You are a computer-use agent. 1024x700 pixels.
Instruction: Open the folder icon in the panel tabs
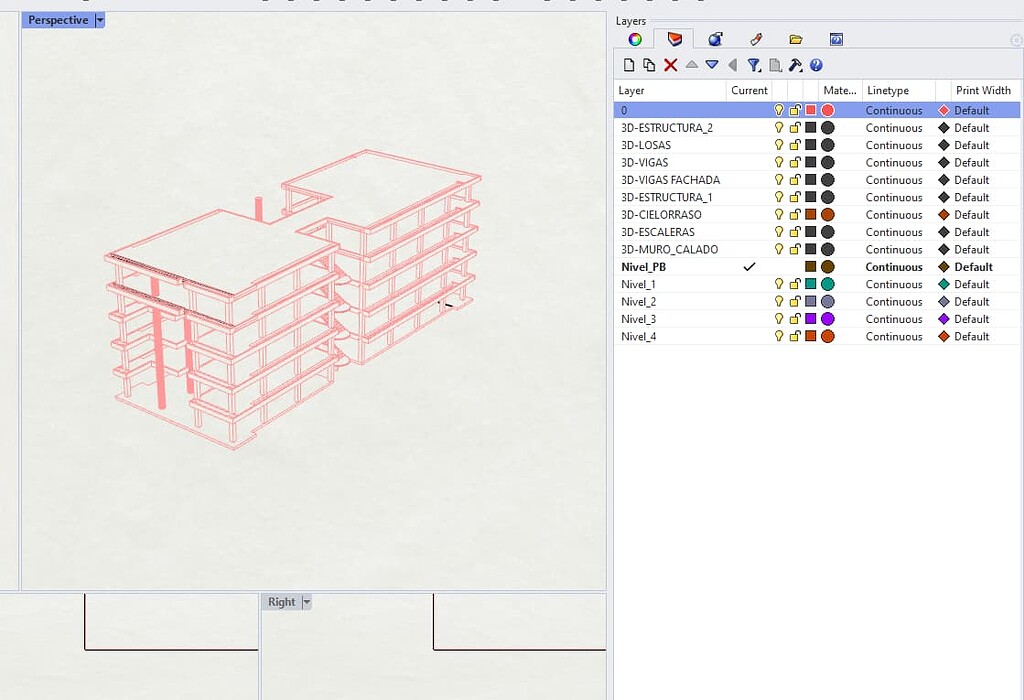[x=795, y=38]
